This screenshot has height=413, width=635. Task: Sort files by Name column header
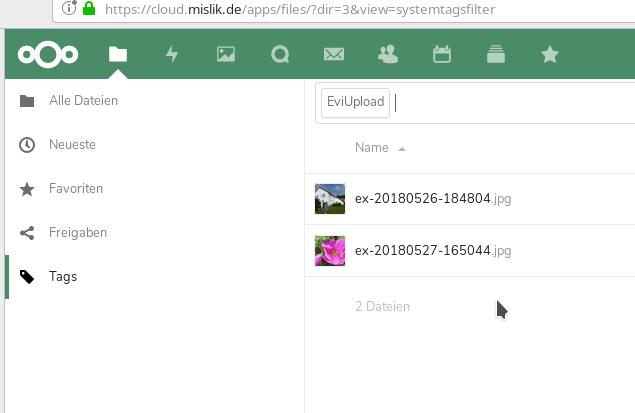[x=371, y=148]
